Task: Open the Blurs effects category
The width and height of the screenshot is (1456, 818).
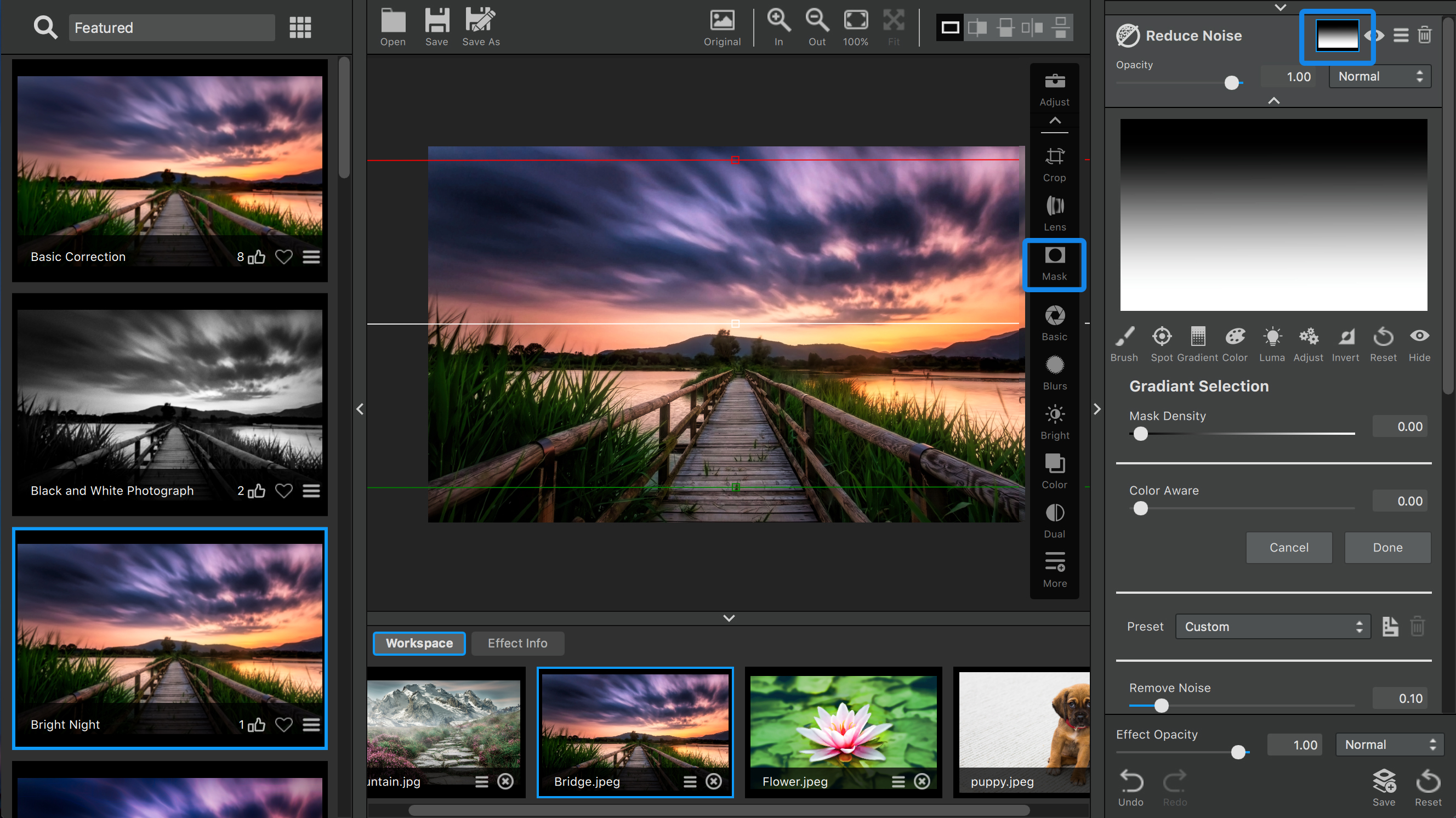Action: [1054, 372]
